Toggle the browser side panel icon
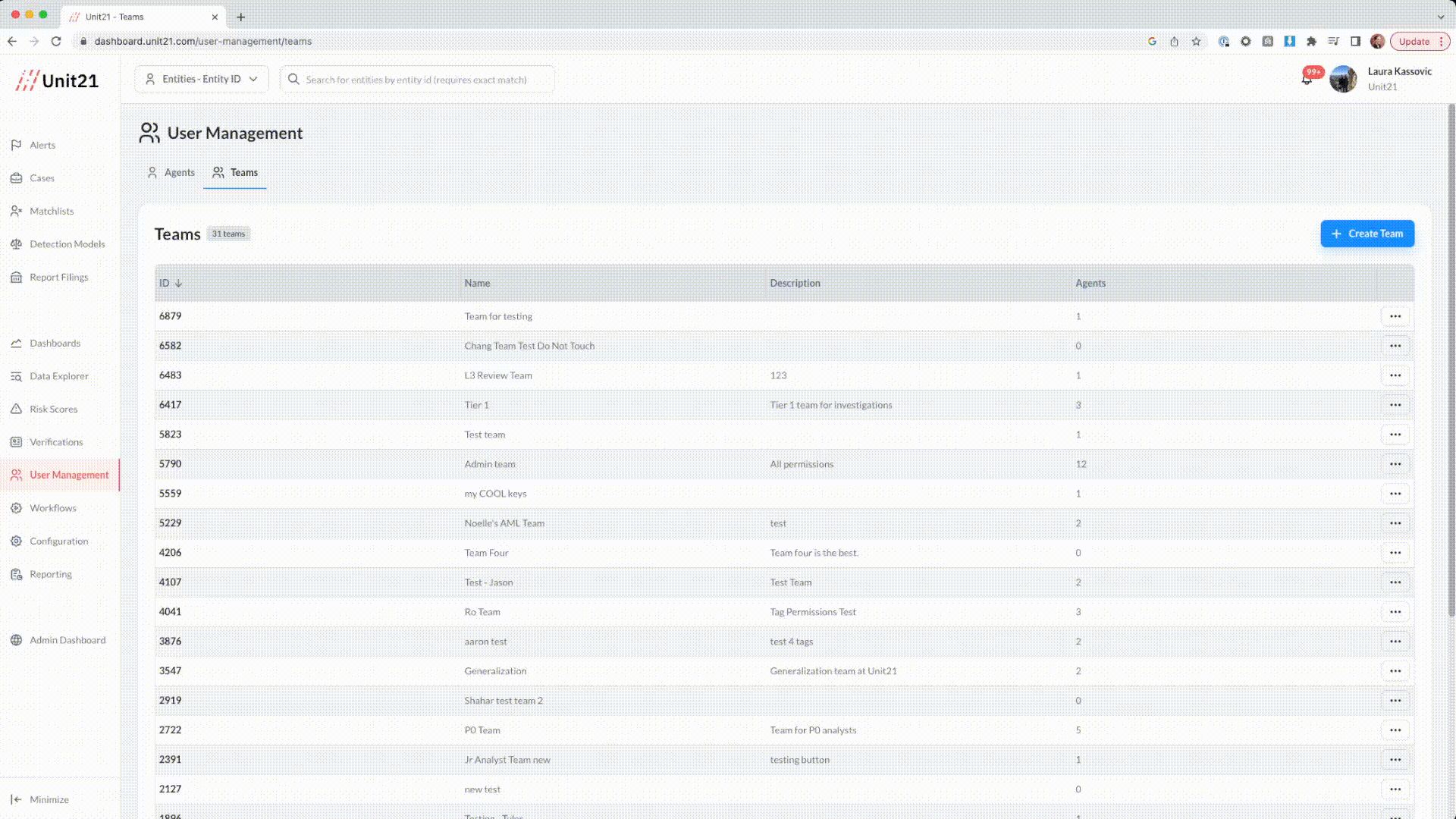This screenshot has height=819, width=1456. tap(1355, 42)
